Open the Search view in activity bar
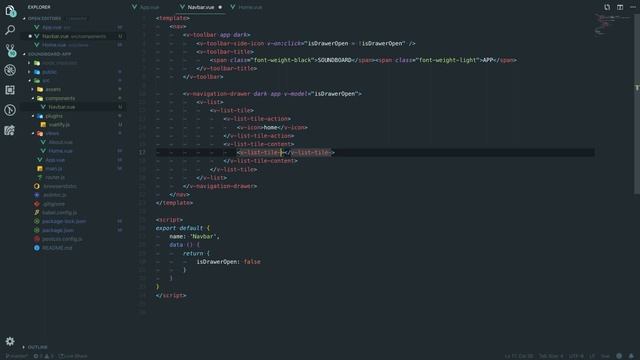 (10, 30)
